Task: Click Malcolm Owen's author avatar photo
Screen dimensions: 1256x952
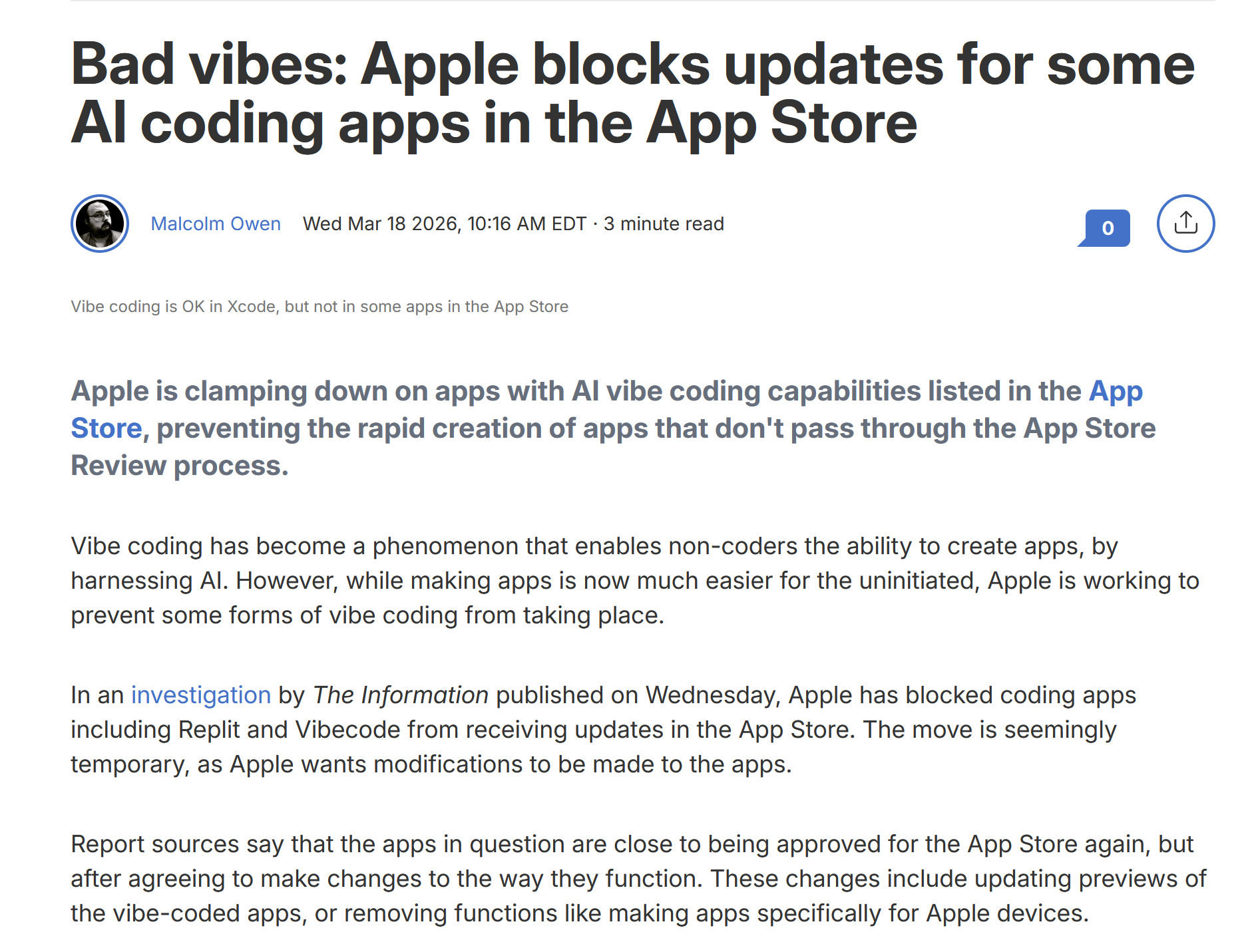Action: (100, 224)
